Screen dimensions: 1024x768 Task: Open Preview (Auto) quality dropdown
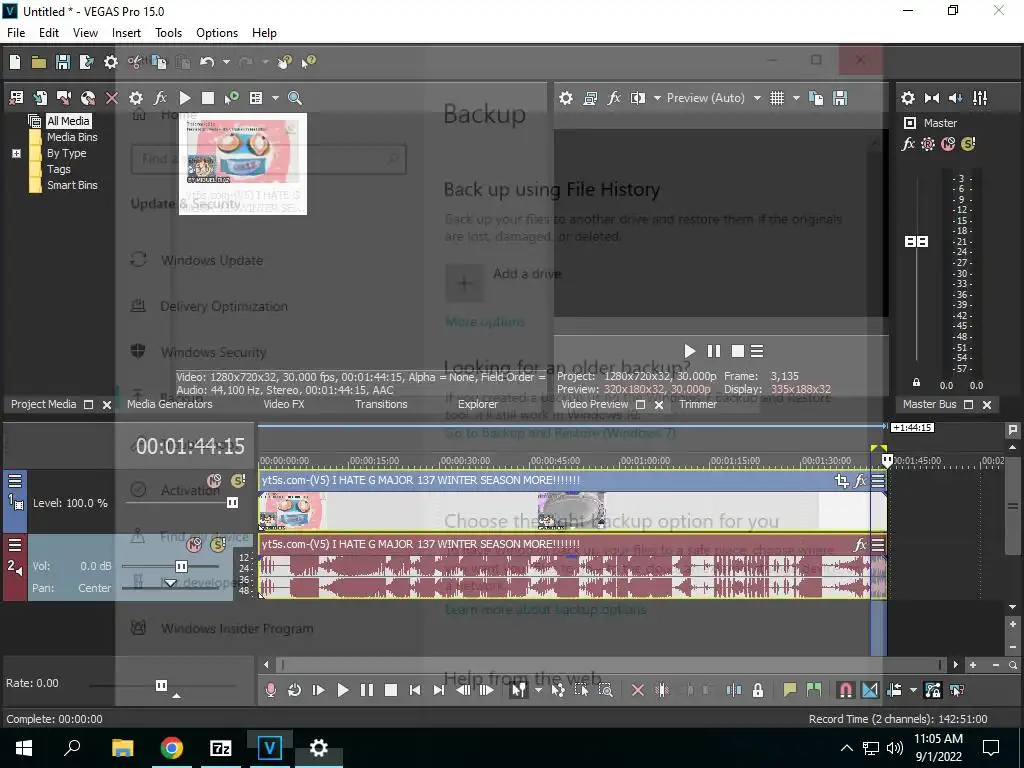click(x=757, y=98)
